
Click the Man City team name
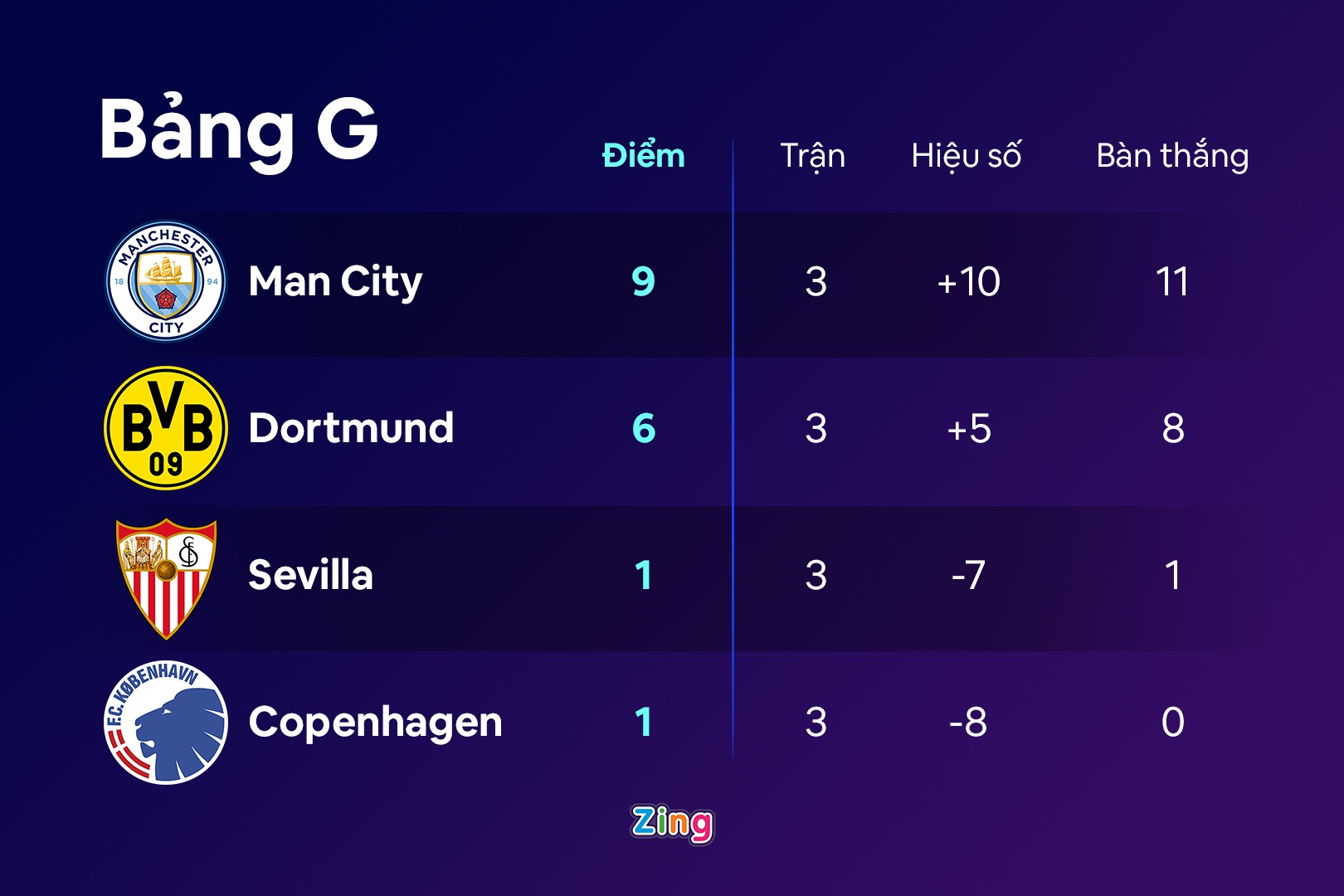click(335, 281)
